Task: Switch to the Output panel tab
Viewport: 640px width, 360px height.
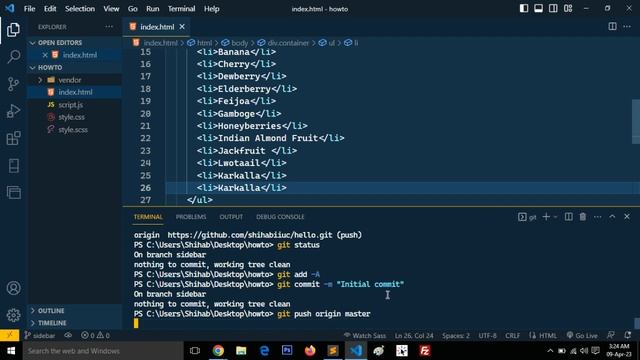Action: [231, 217]
